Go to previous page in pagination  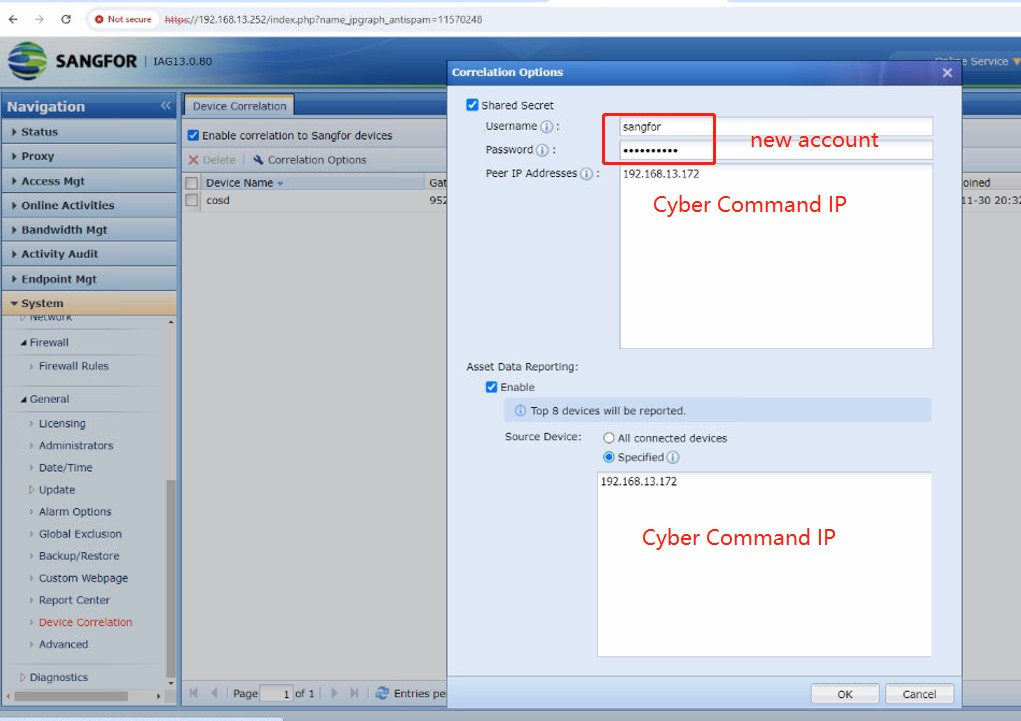[214, 693]
